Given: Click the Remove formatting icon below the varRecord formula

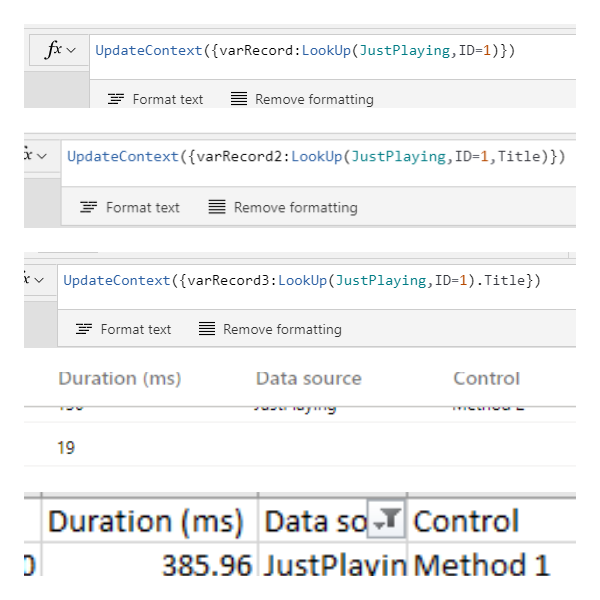Looking at the screenshot, I should 239,99.
